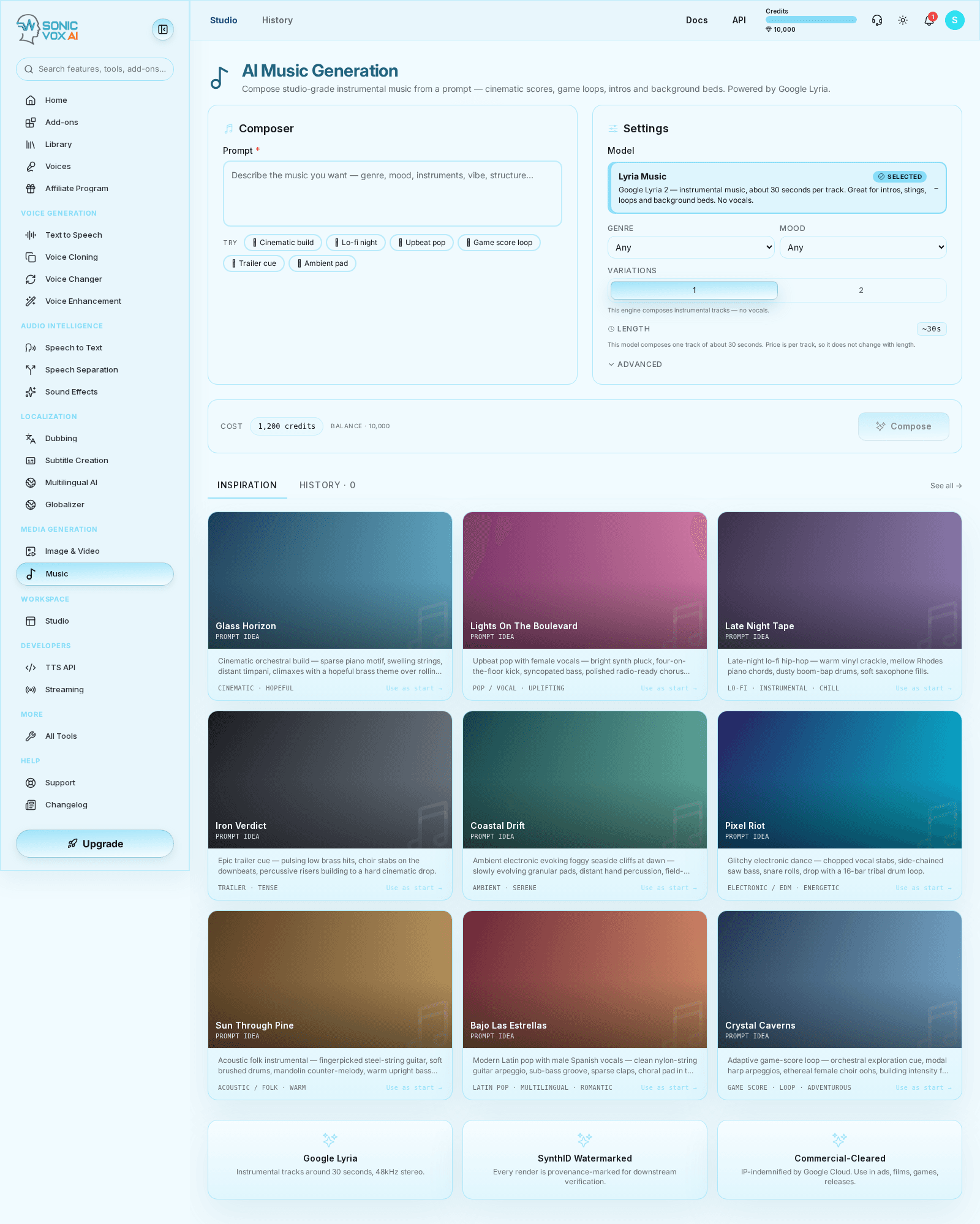Viewport: 980px width, 1224px height.
Task: Insert the Cinematic build prompt chip
Action: pos(283,243)
